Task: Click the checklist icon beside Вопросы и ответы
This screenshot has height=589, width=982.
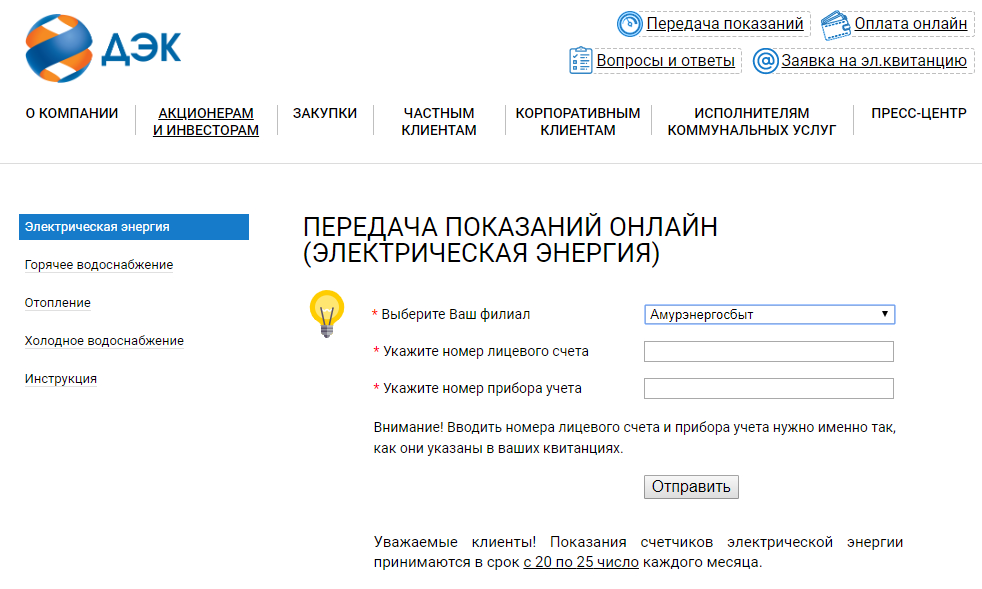Action: [581, 60]
